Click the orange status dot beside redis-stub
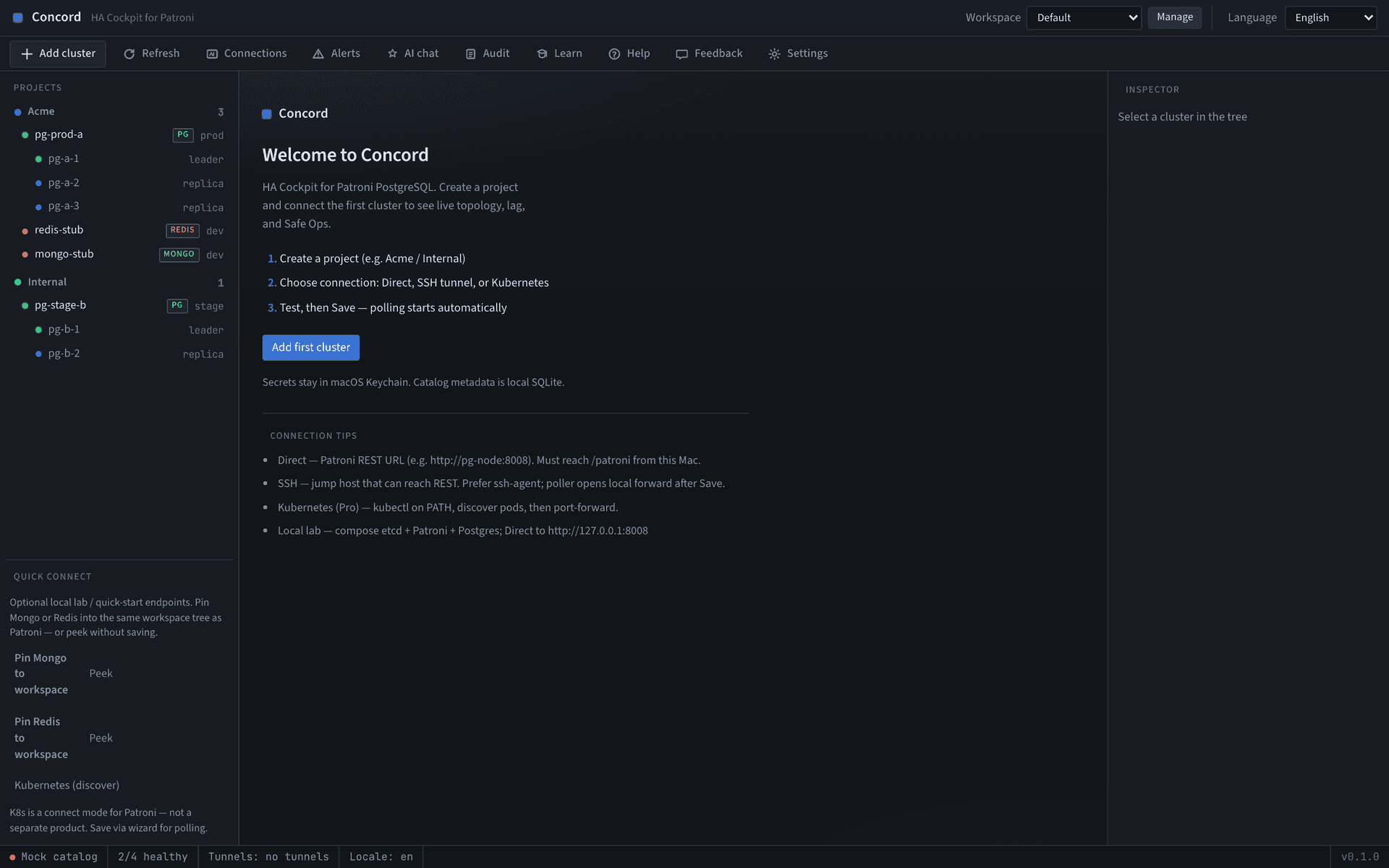This screenshot has width=1389, height=868. [25, 231]
